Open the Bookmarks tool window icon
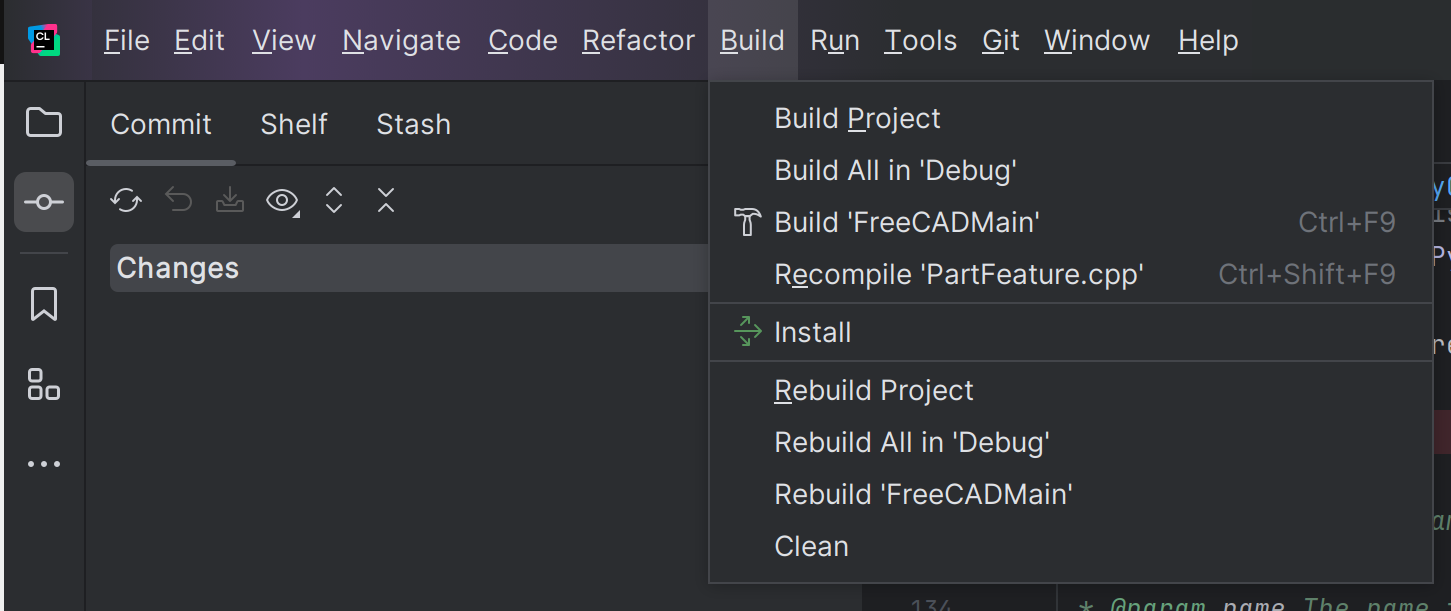Image resolution: width=1451 pixels, height=611 pixels. pyautogui.click(x=44, y=304)
